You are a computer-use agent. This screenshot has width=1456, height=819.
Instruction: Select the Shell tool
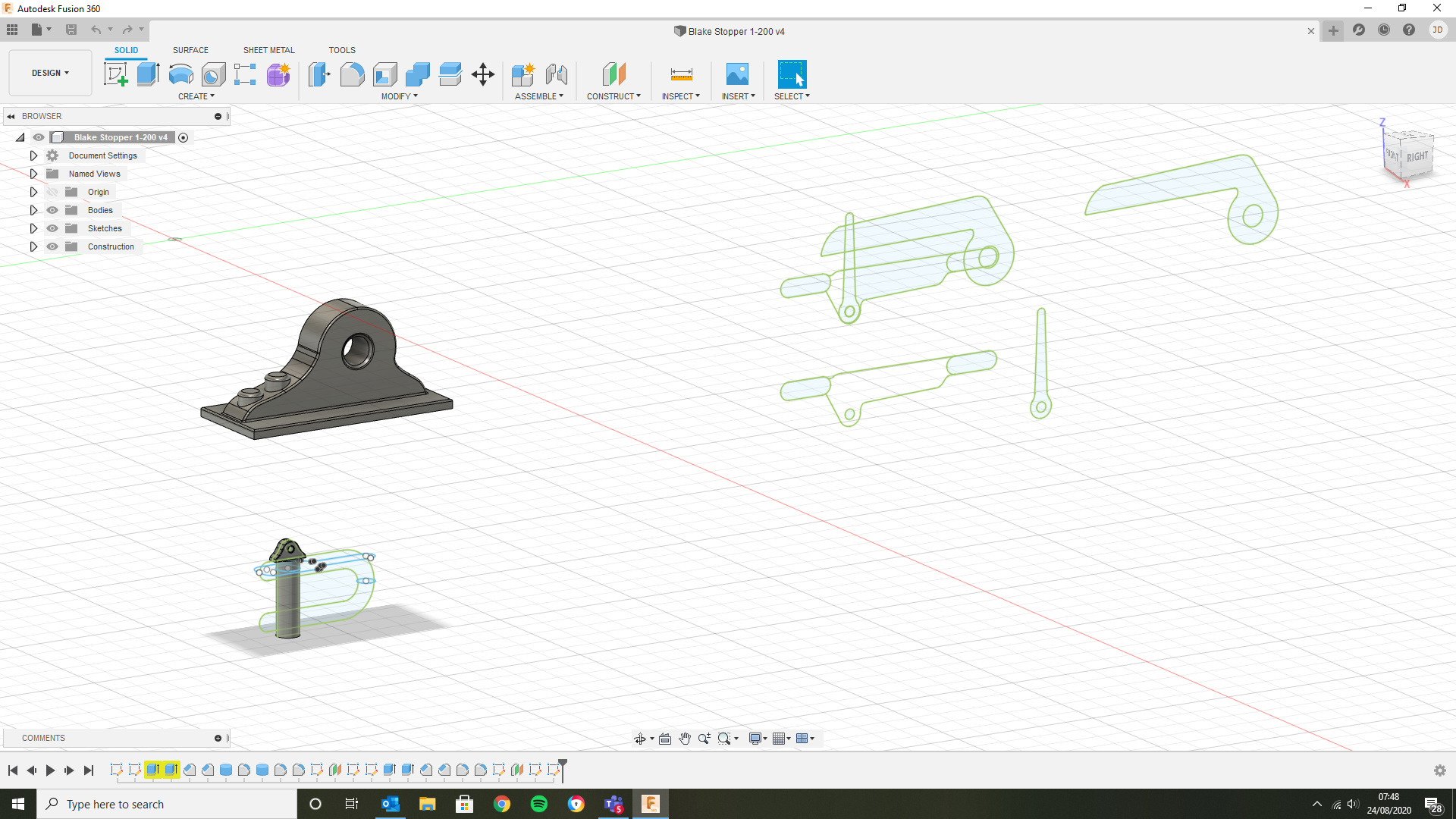click(x=384, y=74)
